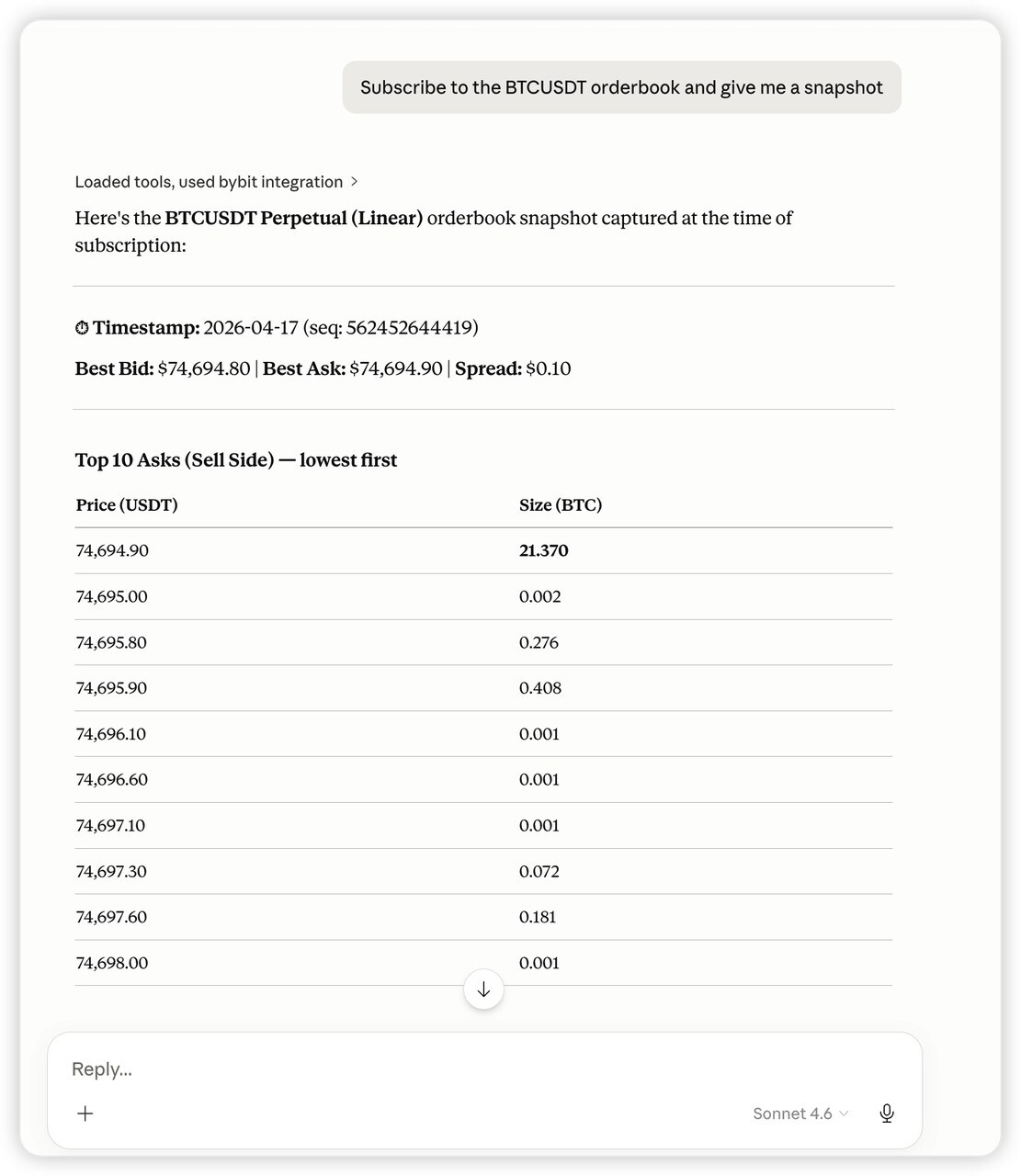
Task: Click the plus attachment icon
Action: [x=85, y=1113]
